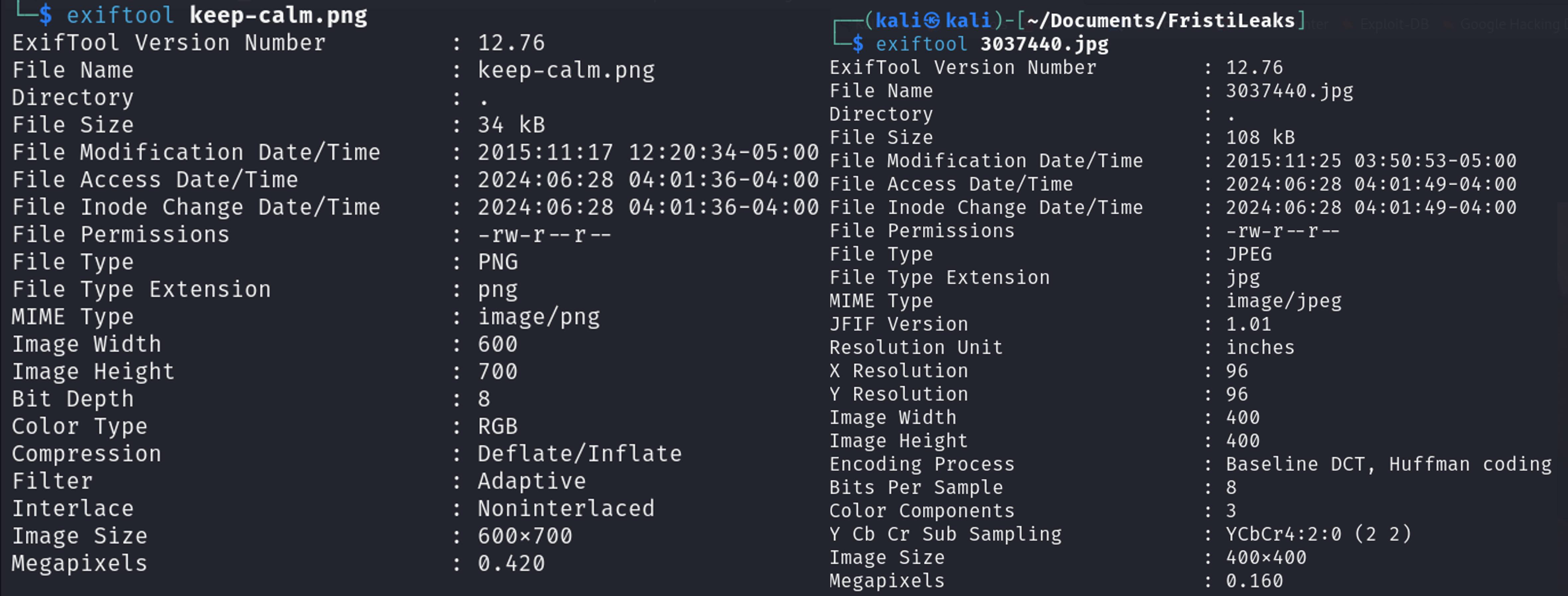Screen dimensions: 1568x596
Task: Click the Kali logo symbol in the prompt
Action: 932,21
